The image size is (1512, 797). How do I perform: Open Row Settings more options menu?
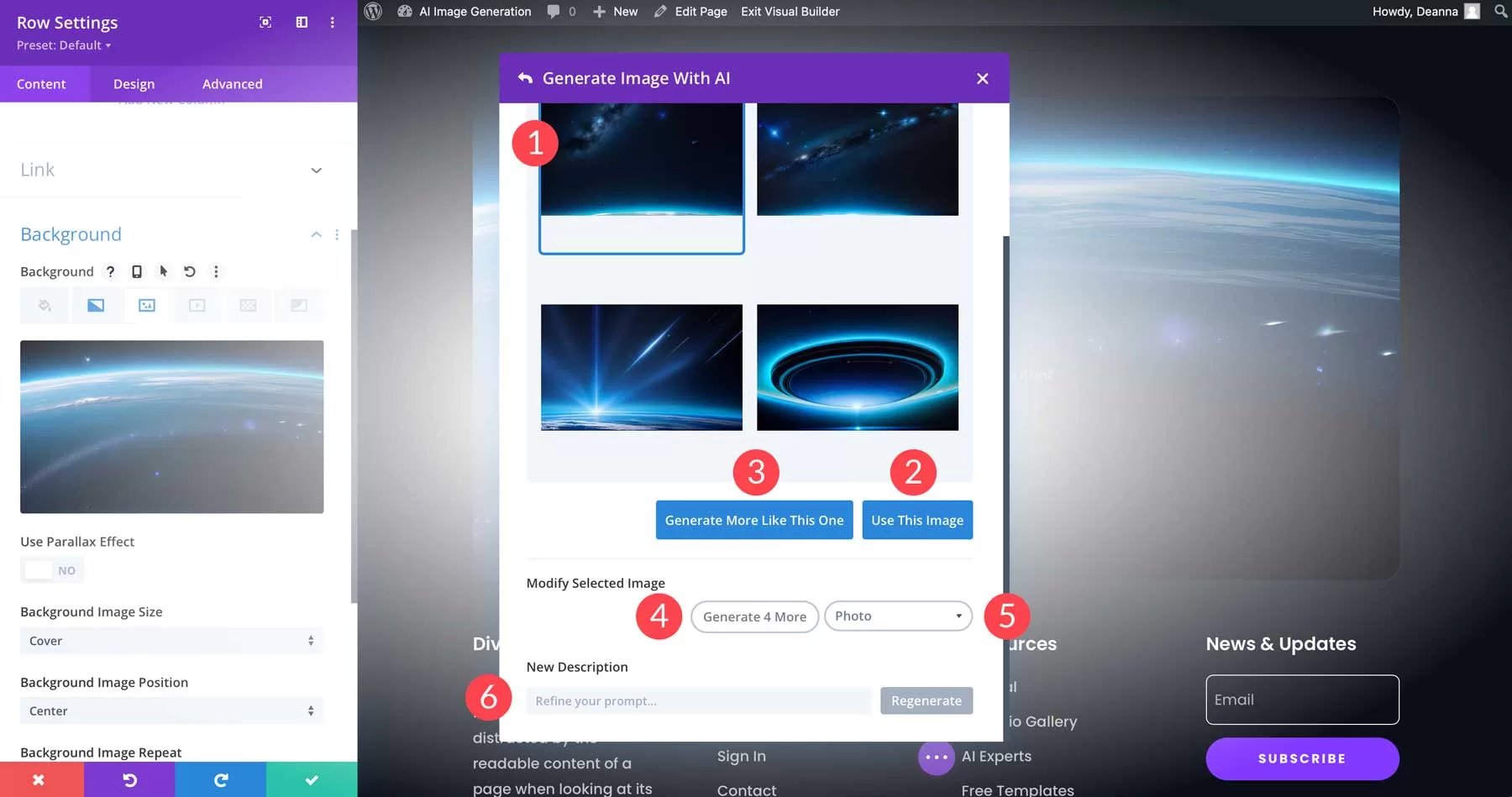pyautogui.click(x=333, y=23)
